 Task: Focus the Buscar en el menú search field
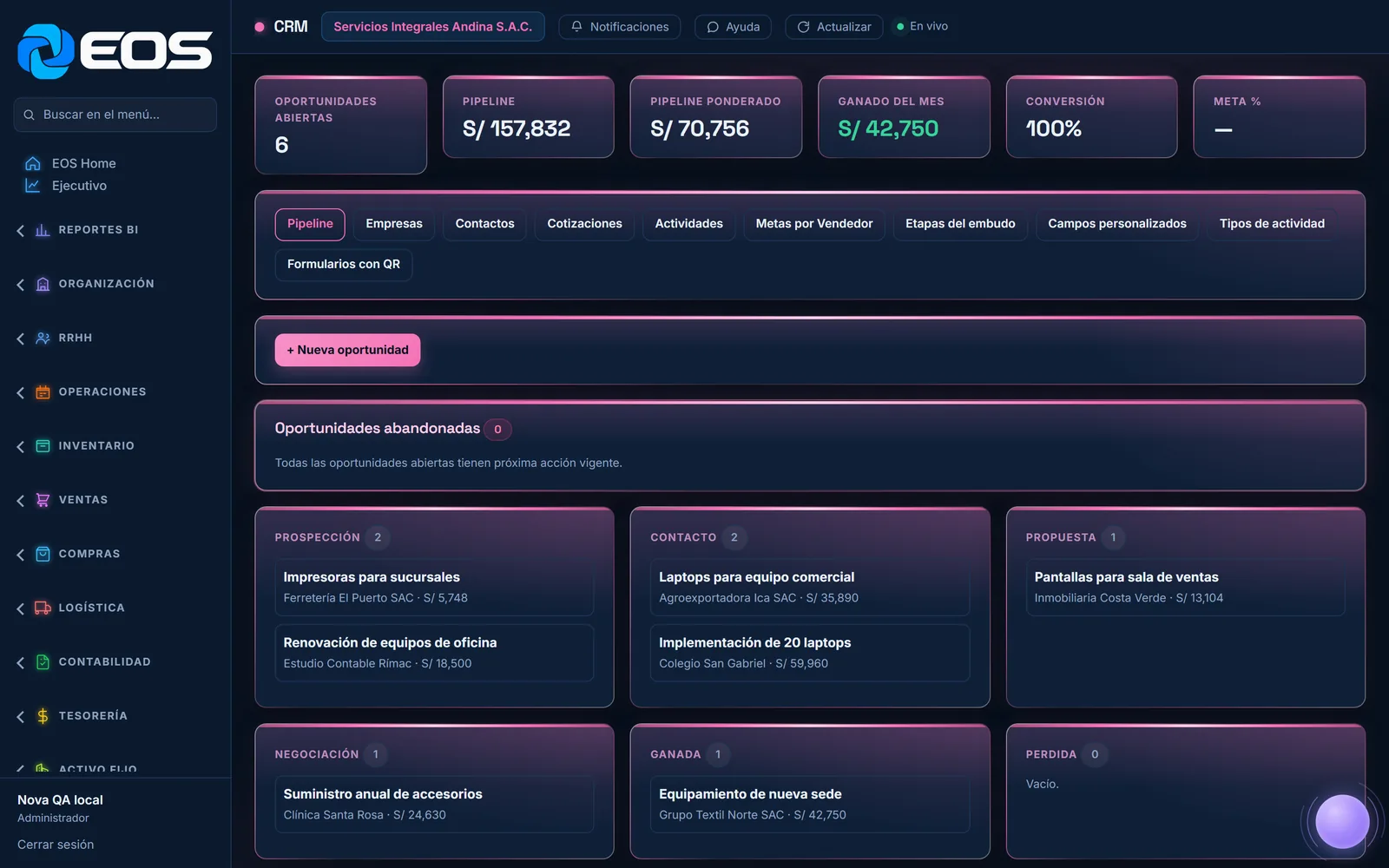pos(115,115)
